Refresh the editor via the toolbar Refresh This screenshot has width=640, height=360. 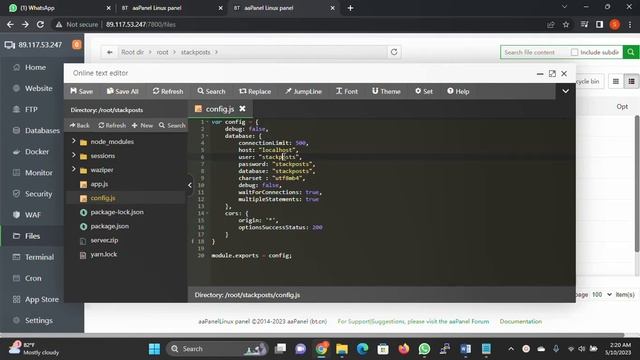[x=168, y=91]
